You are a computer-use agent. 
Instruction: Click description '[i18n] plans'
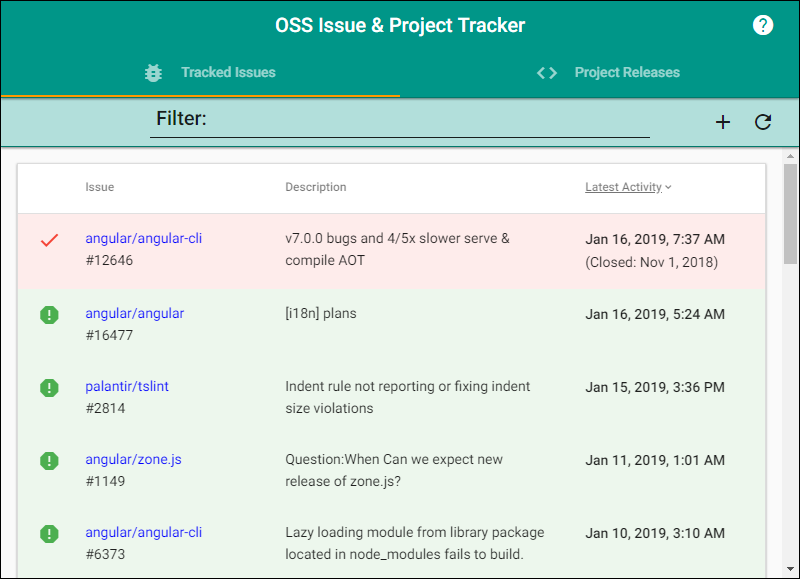click(320, 313)
